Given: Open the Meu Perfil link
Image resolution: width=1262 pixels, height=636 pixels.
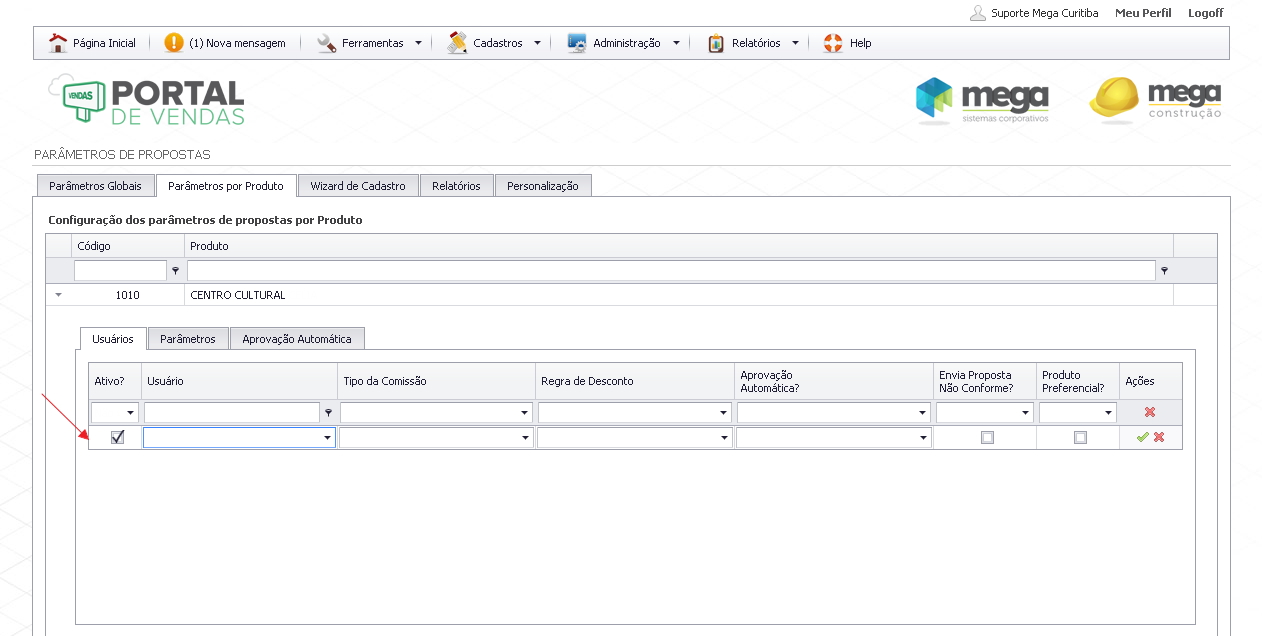Looking at the screenshot, I should pos(1143,13).
